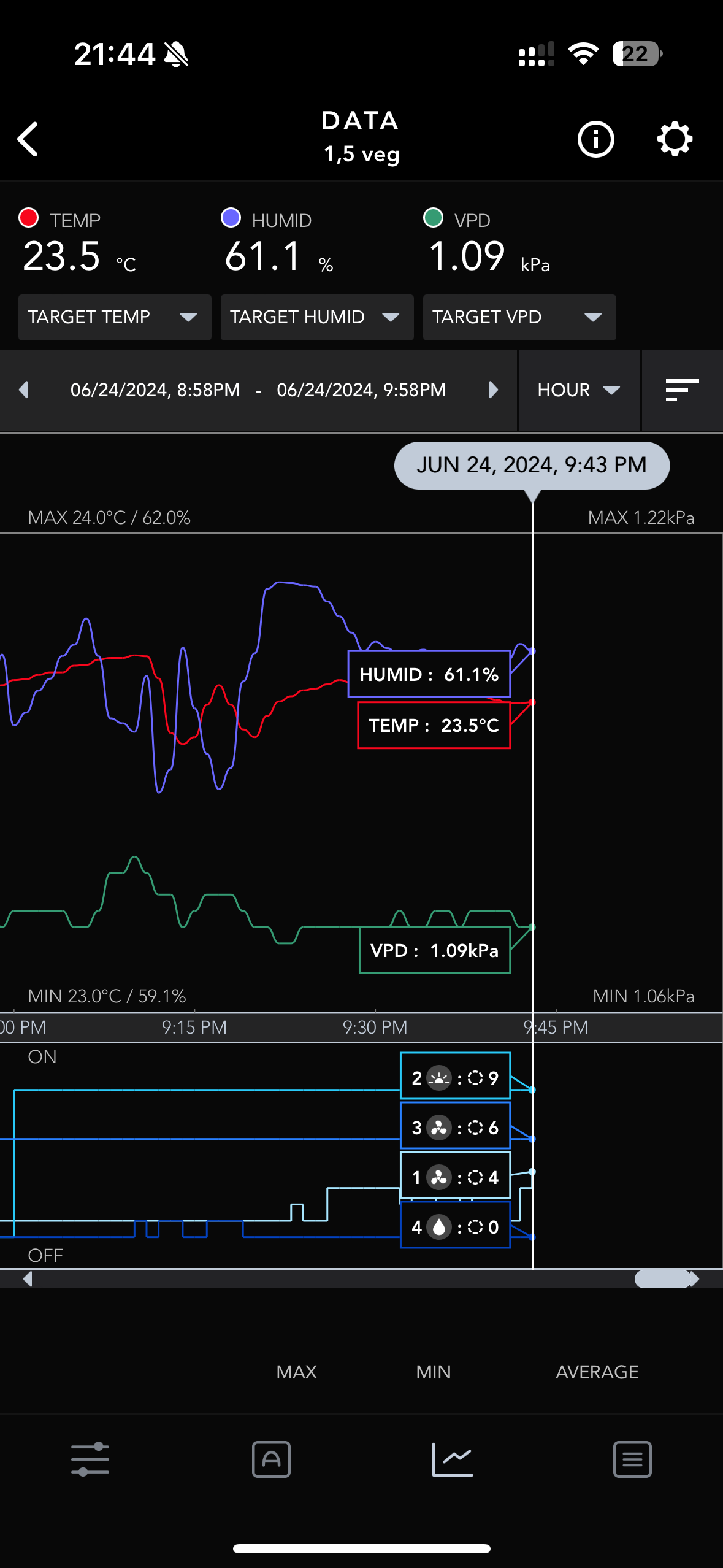Open the info circle icon
This screenshot has width=723, height=1568.
pos(595,139)
